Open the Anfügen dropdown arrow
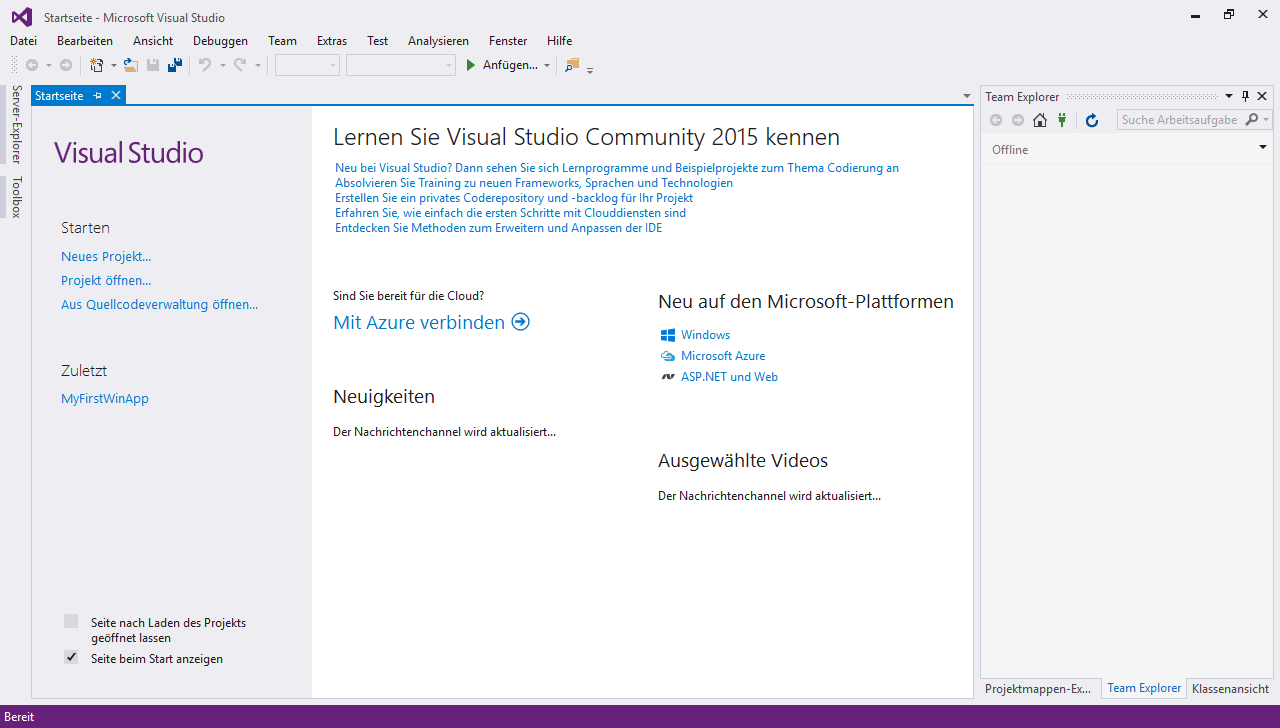 point(547,65)
